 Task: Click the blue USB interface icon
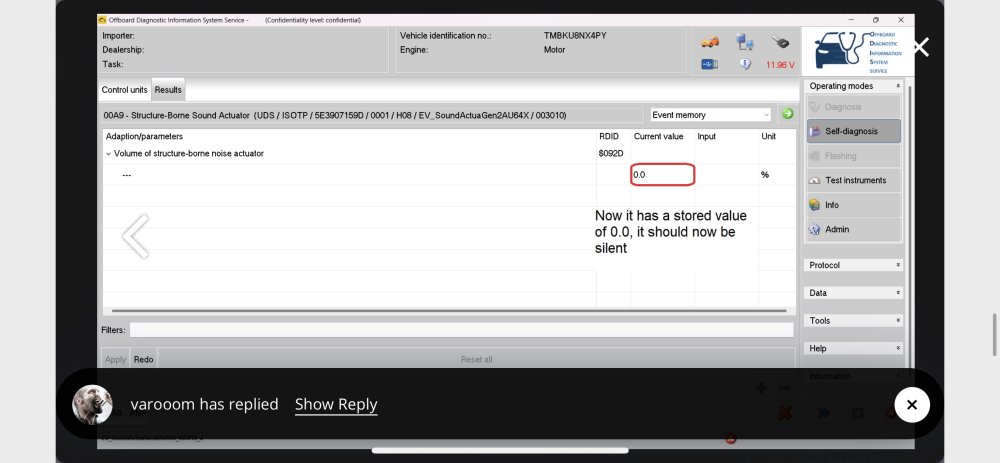(x=710, y=64)
